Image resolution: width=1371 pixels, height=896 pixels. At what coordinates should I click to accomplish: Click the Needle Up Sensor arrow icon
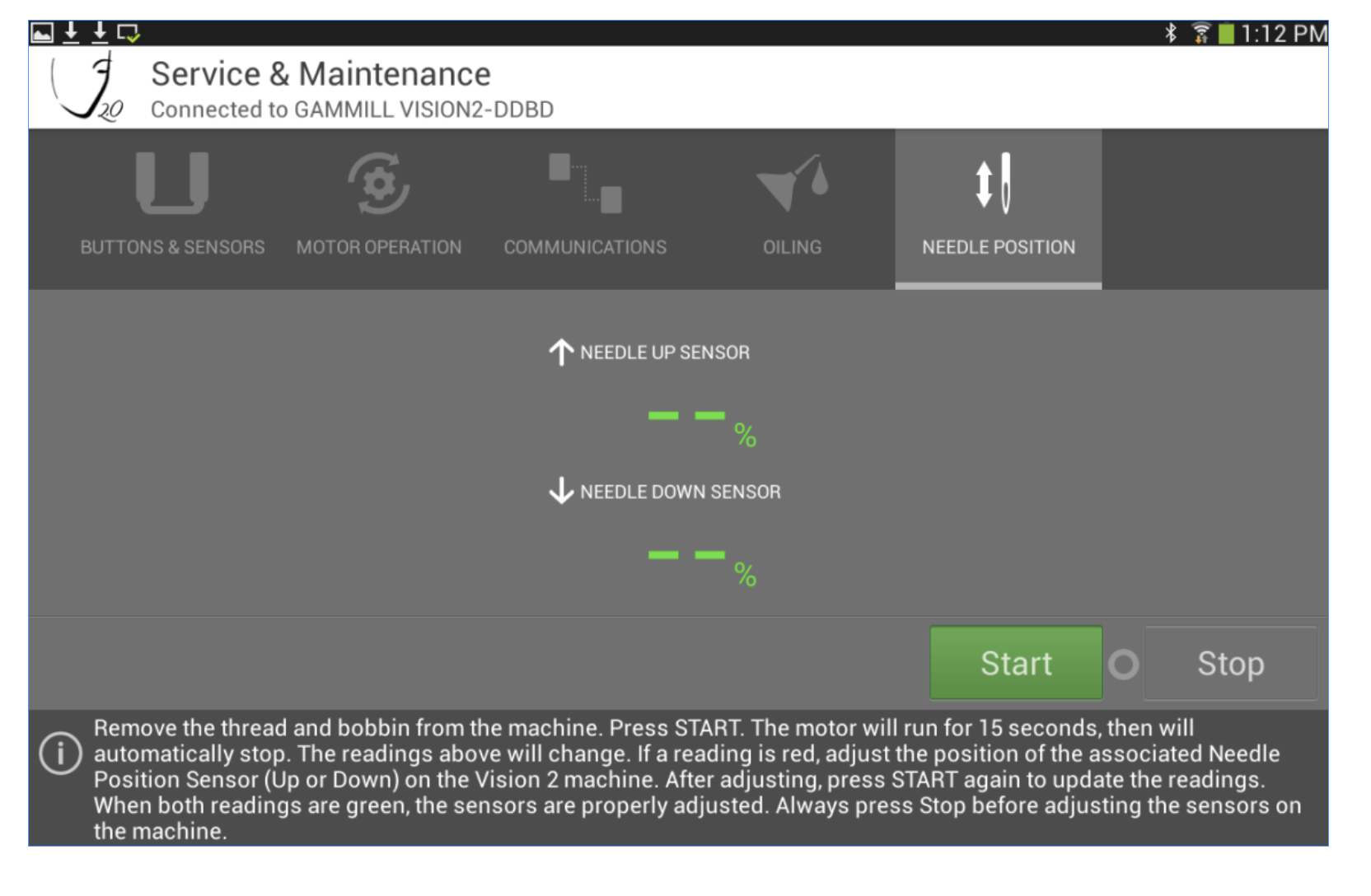pyautogui.click(x=561, y=350)
